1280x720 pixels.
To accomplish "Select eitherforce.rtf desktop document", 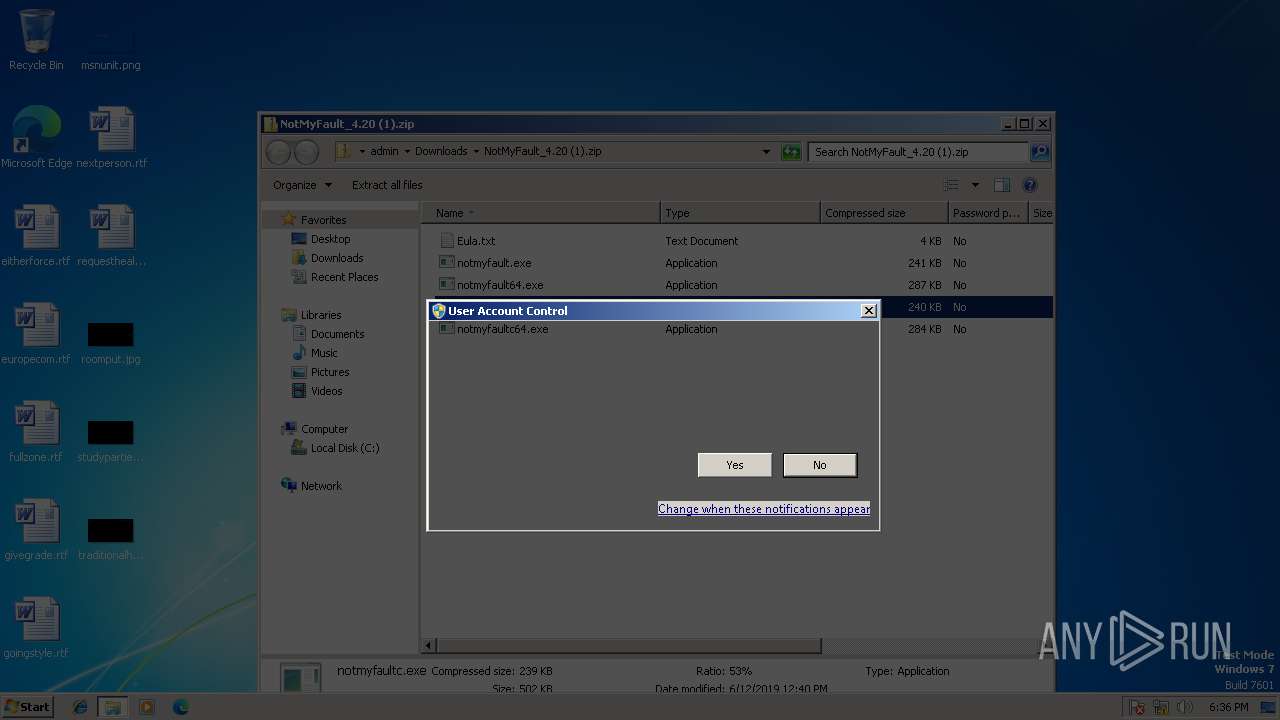I will coord(36,236).
